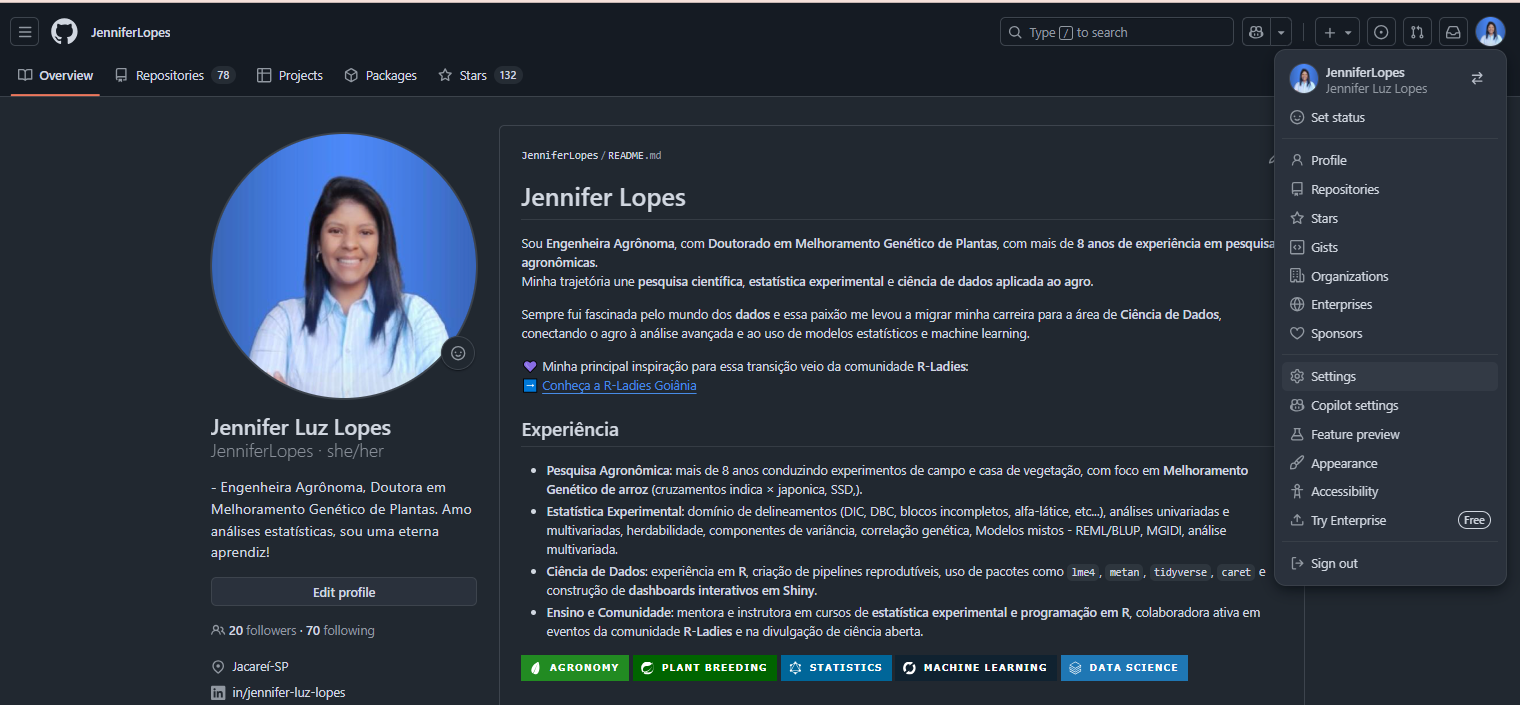Open the large profile picture
Viewport: 1520px width, 705px height.
click(343, 265)
